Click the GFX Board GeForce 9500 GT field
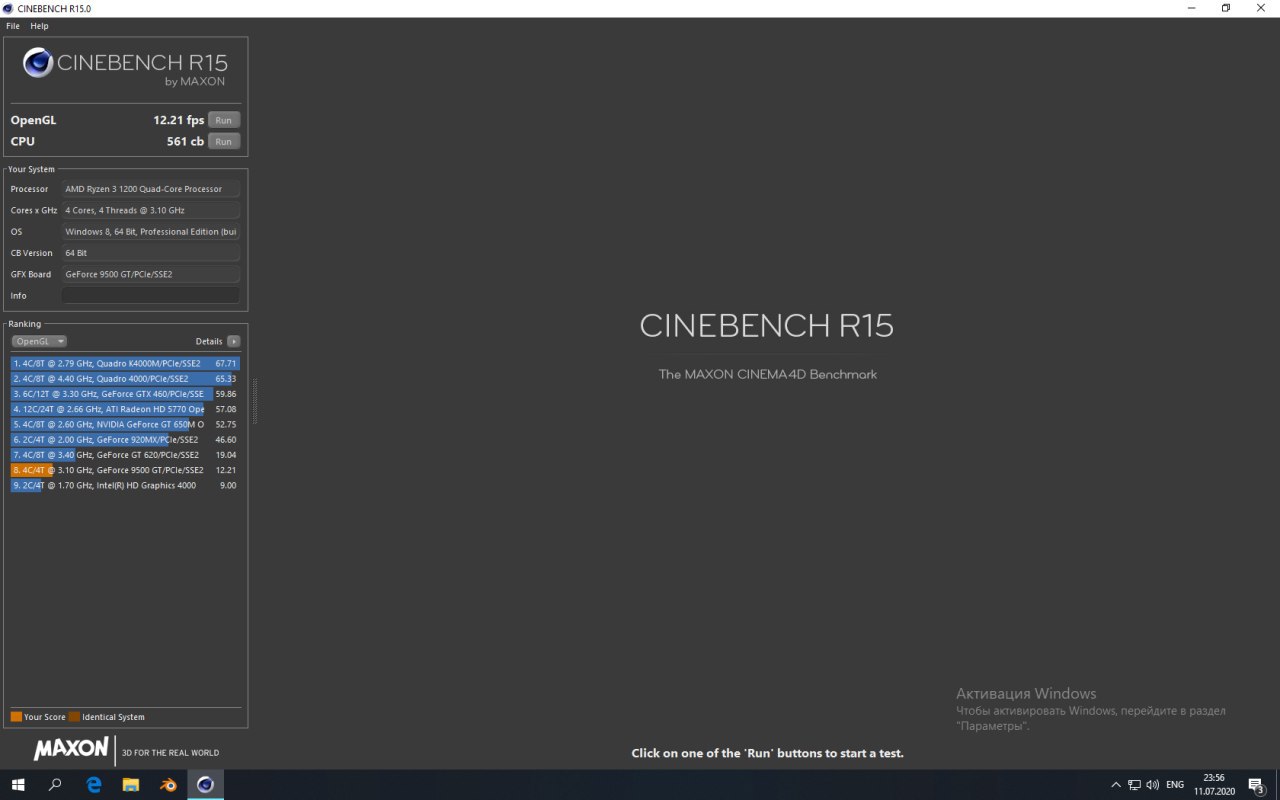Screen dimensions: 1280x800 pyautogui.click(x=150, y=274)
